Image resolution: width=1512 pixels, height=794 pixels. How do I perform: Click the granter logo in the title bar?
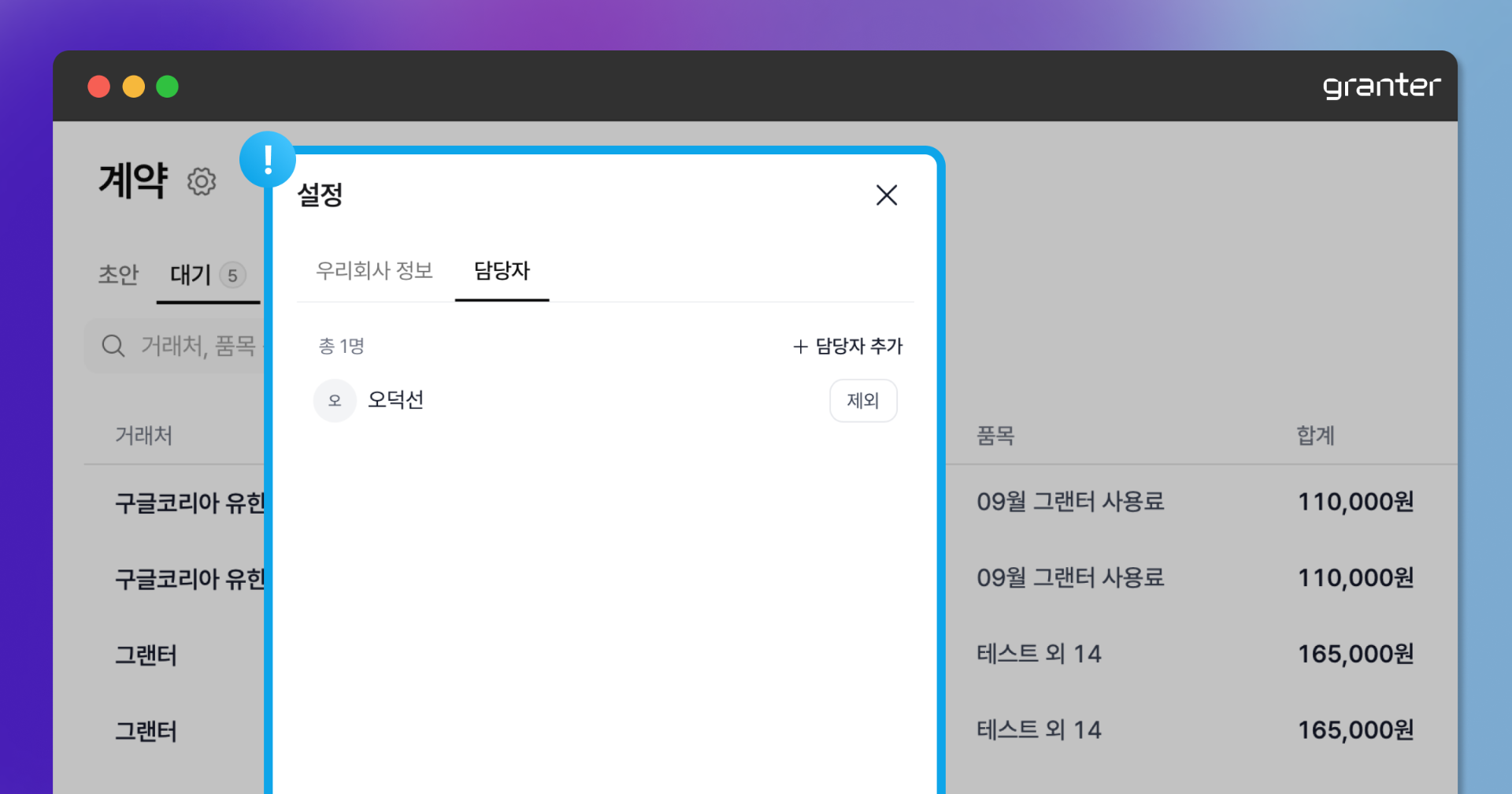tap(1381, 86)
